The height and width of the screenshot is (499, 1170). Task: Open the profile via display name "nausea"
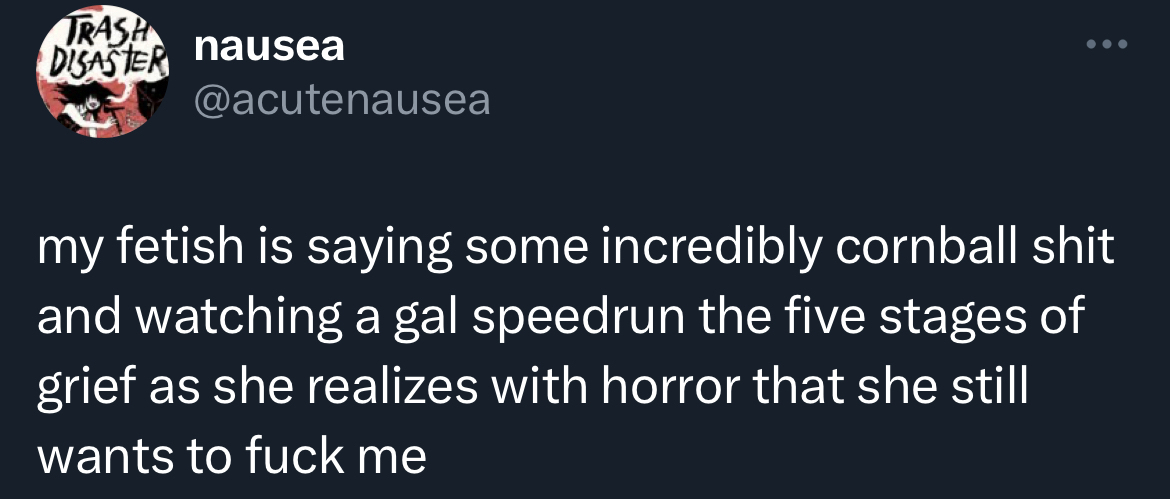point(269,46)
